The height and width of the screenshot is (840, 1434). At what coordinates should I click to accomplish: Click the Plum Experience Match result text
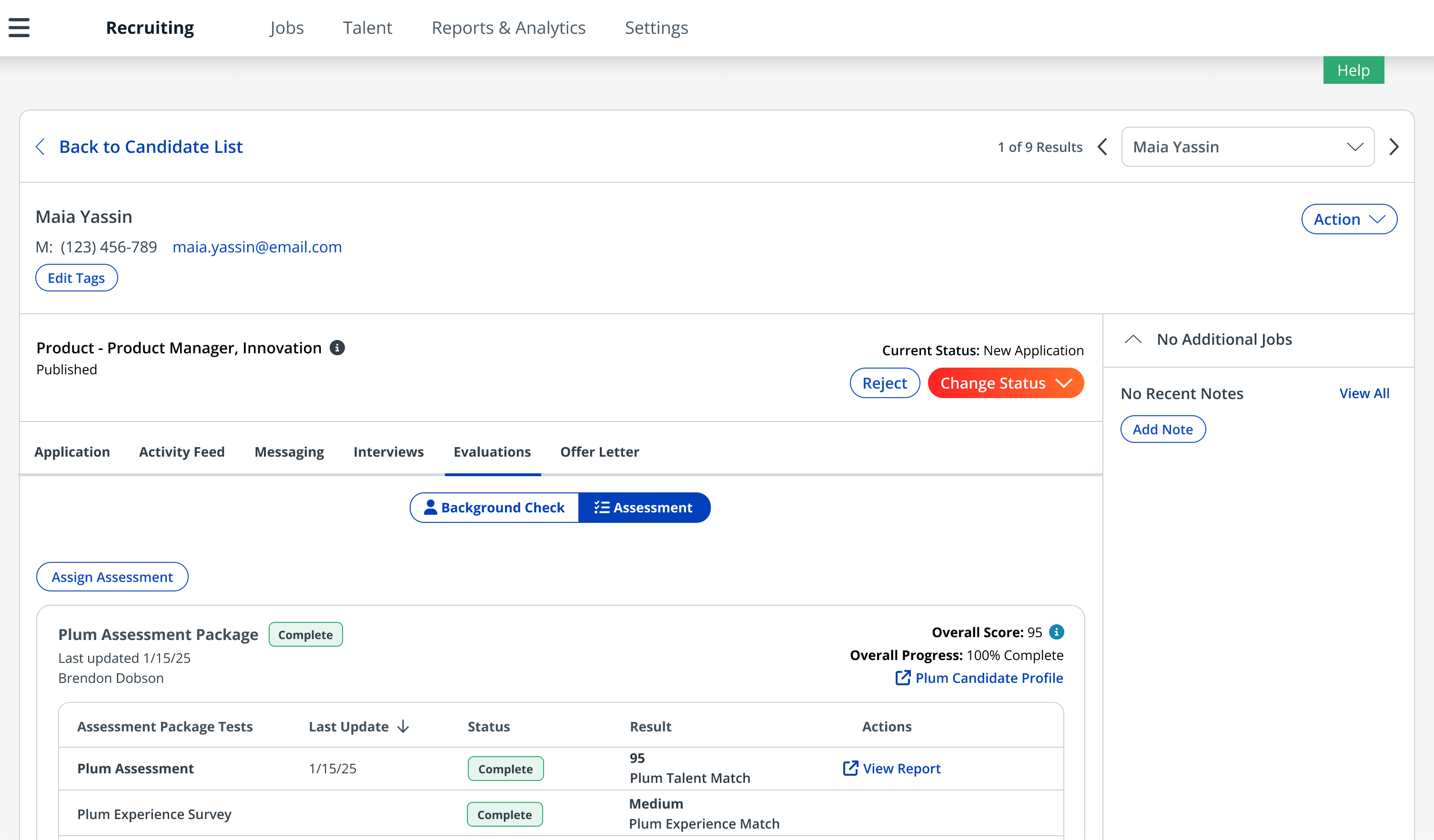(x=704, y=823)
